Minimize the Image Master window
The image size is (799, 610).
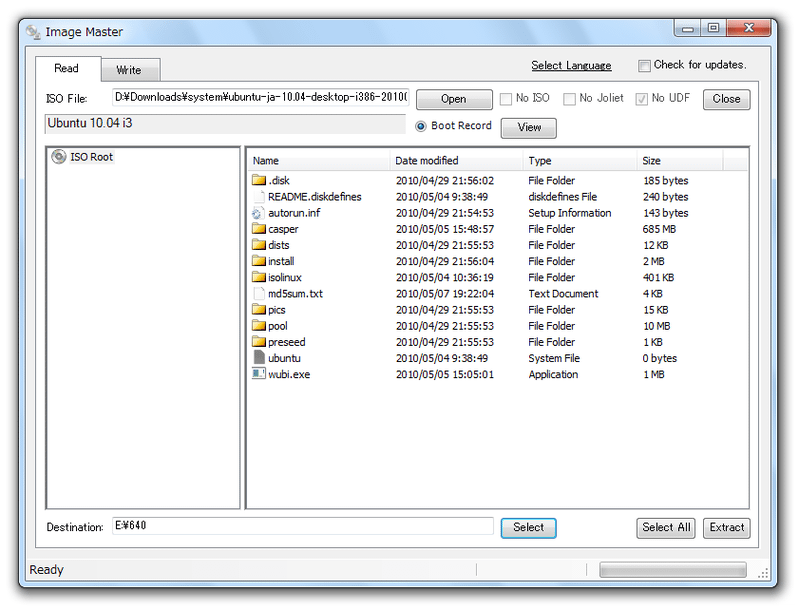click(687, 28)
